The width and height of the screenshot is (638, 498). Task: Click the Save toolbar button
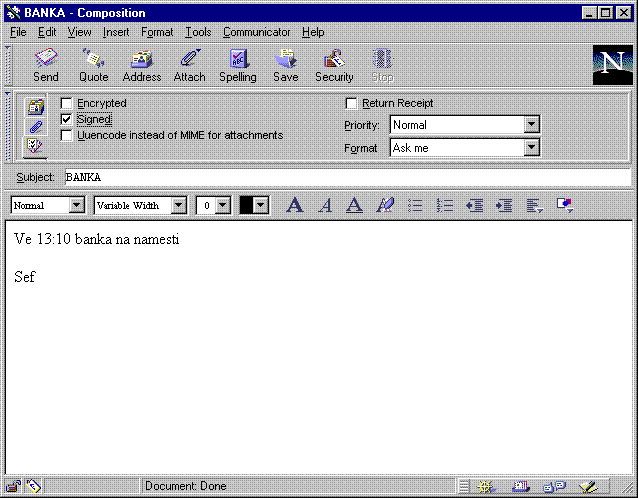click(x=286, y=65)
